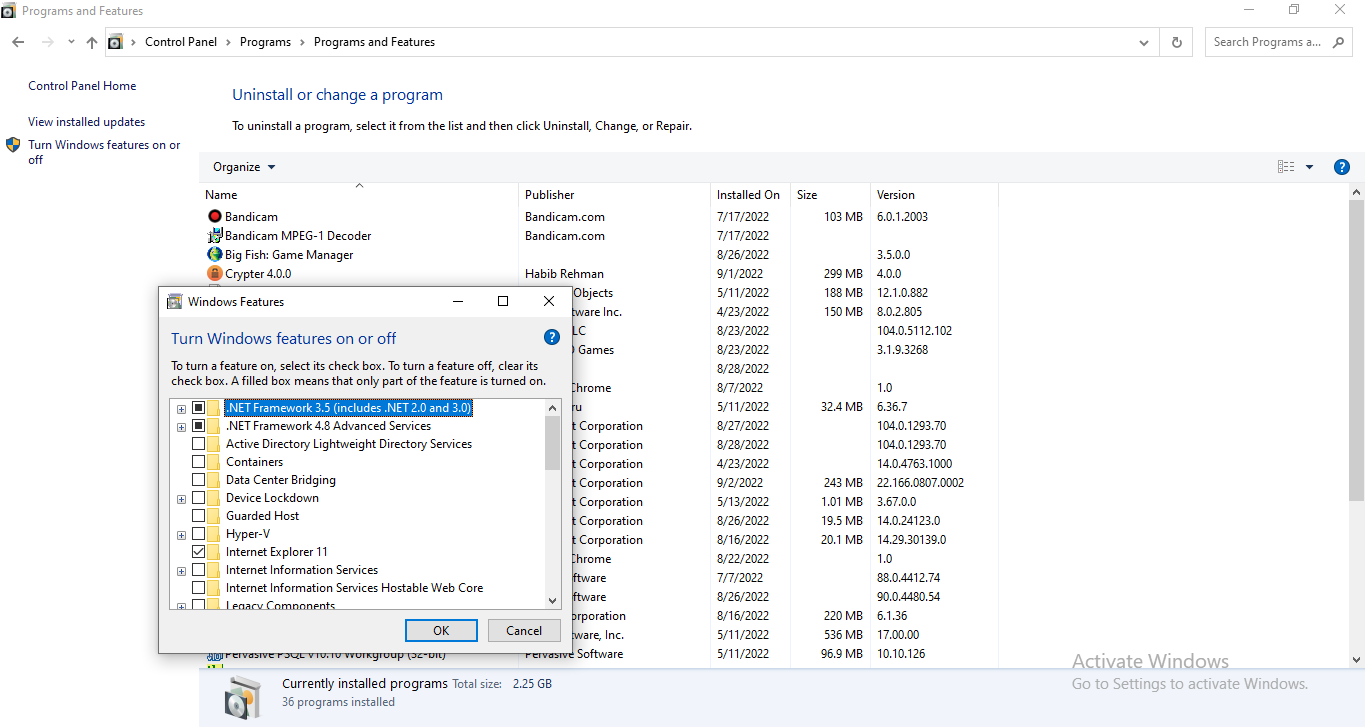Select the Data Center Bridging feature label
This screenshot has height=727, width=1365.
pos(281,480)
